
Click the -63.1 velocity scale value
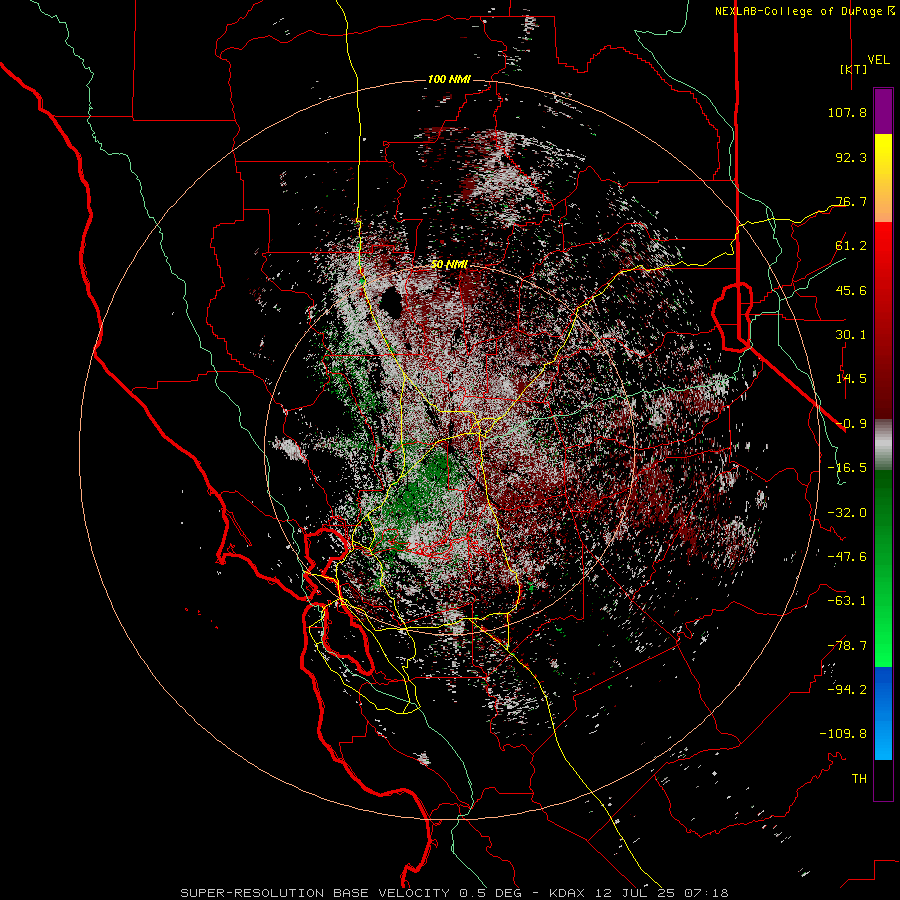point(847,601)
